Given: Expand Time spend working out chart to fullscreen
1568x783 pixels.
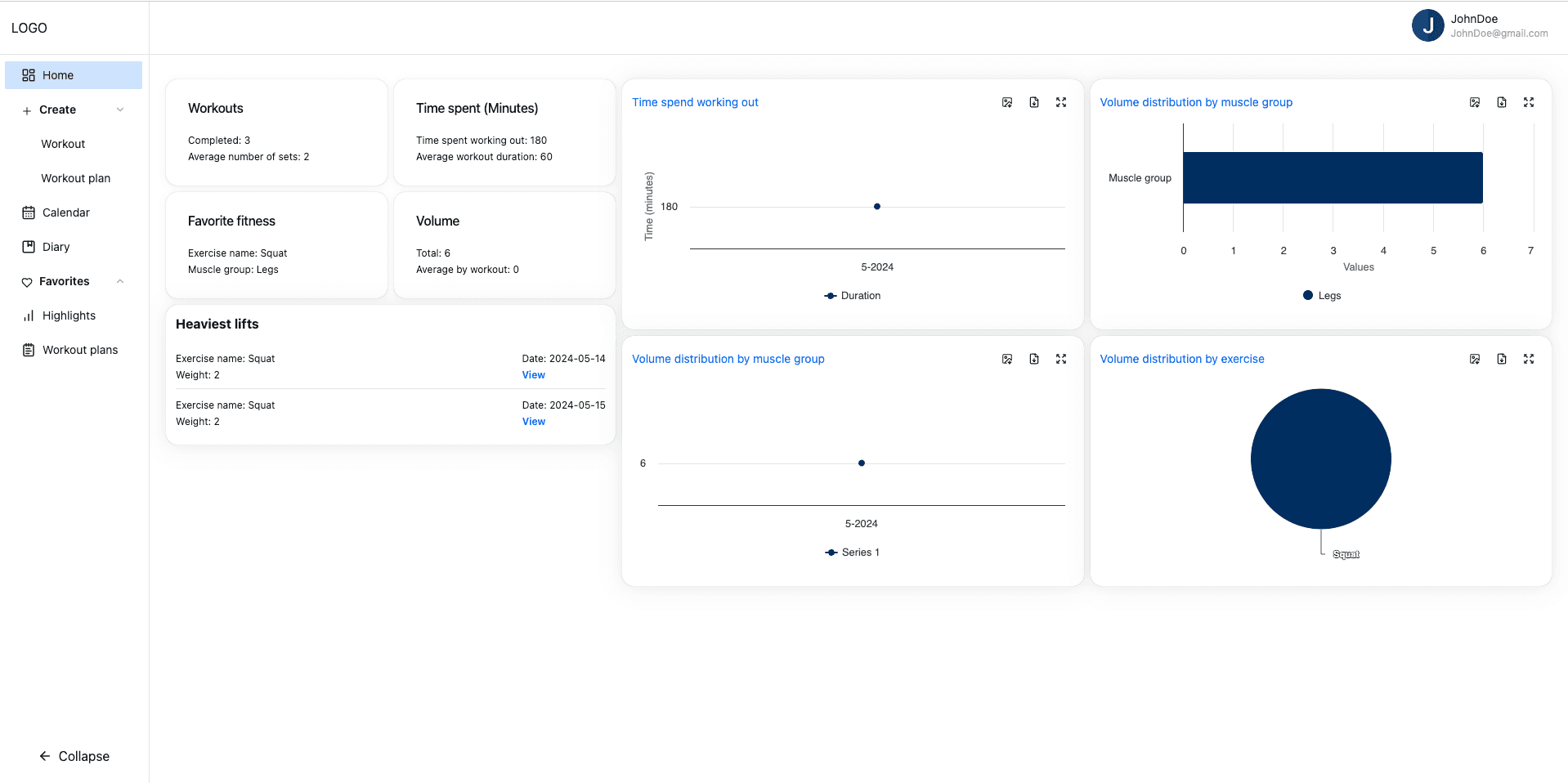Looking at the screenshot, I should 1060,102.
